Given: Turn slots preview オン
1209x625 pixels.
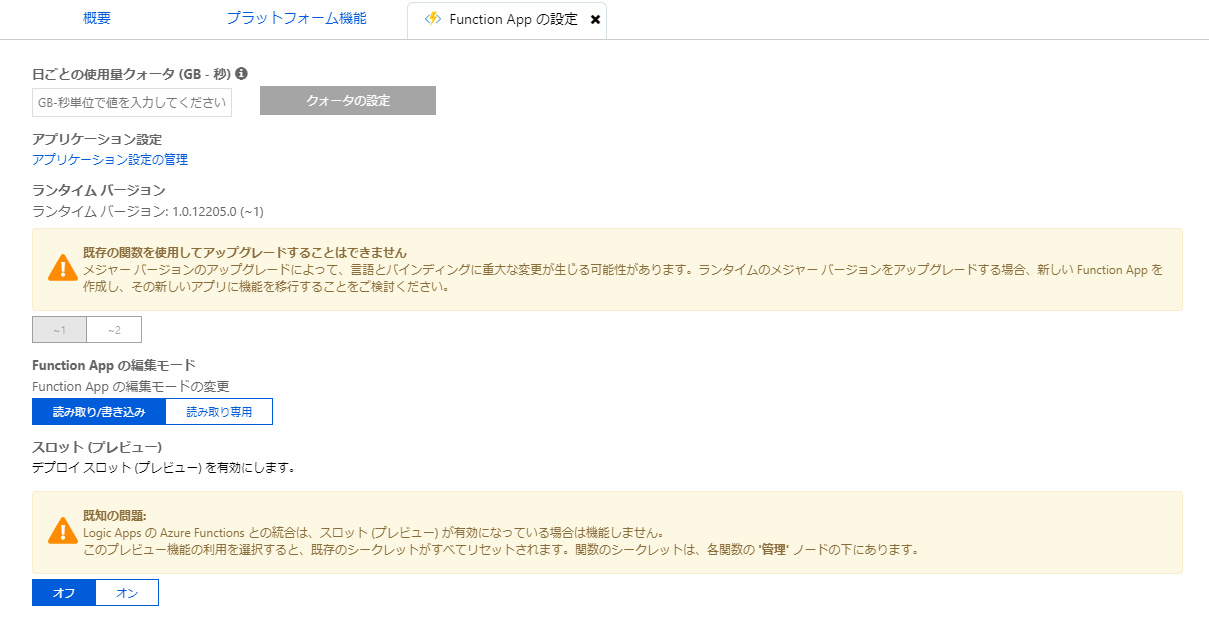Looking at the screenshot, I should coord(127,593).
